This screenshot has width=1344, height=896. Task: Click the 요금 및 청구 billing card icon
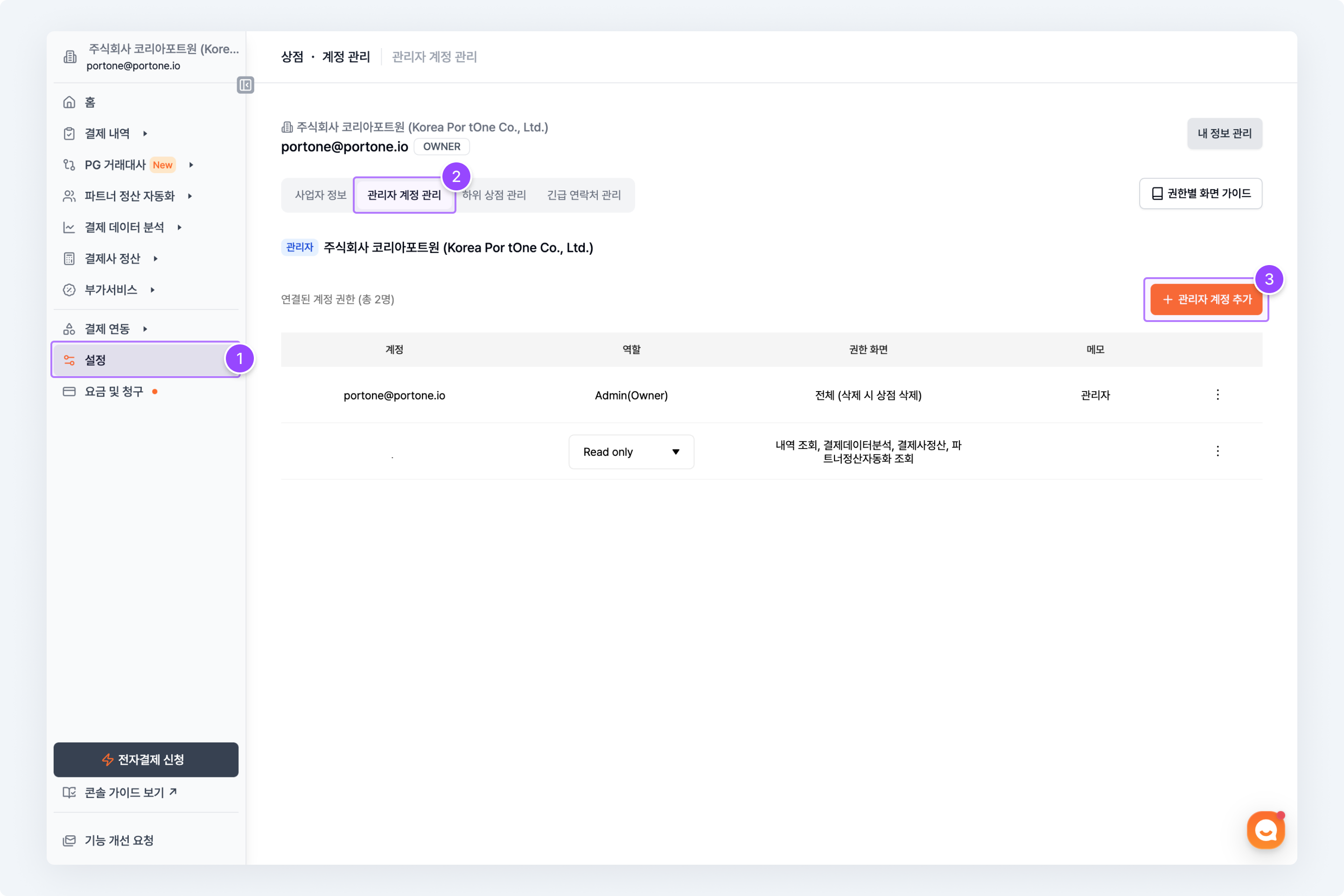click(x=69, y=392)
